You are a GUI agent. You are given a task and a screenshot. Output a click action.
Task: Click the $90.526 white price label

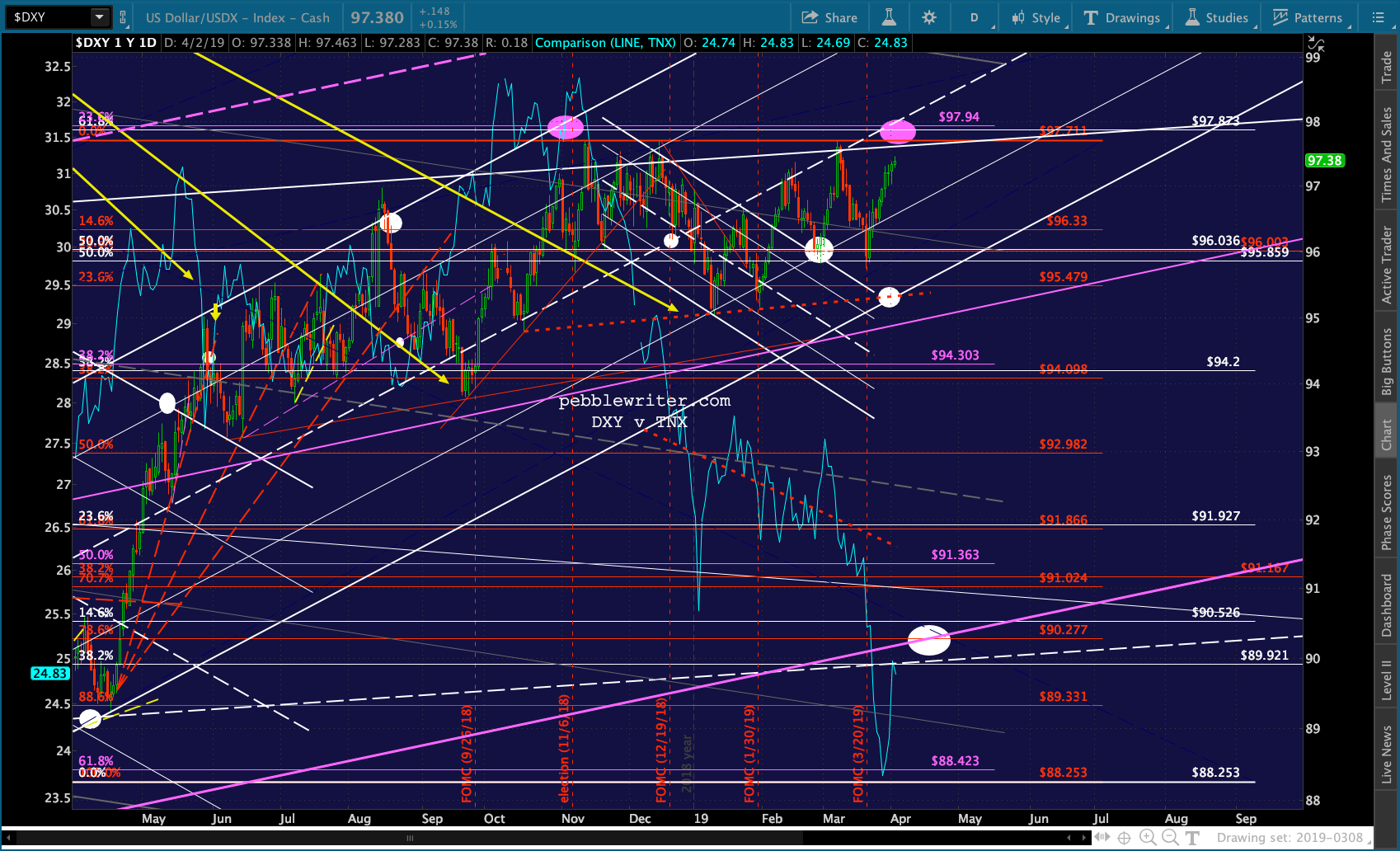(x=1215, y=613)
